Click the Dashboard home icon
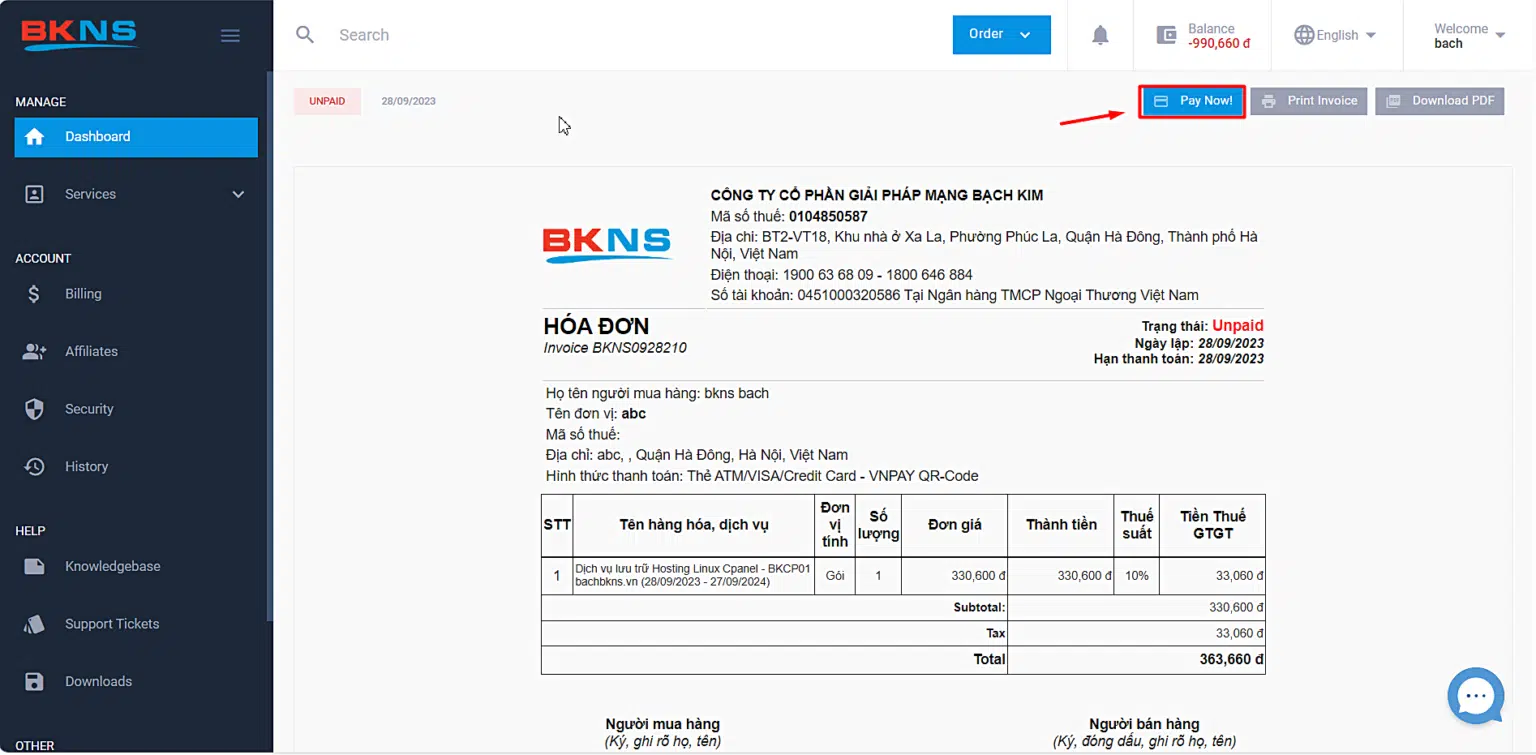This screenshot has height=755, width=1536. (34, 137)
